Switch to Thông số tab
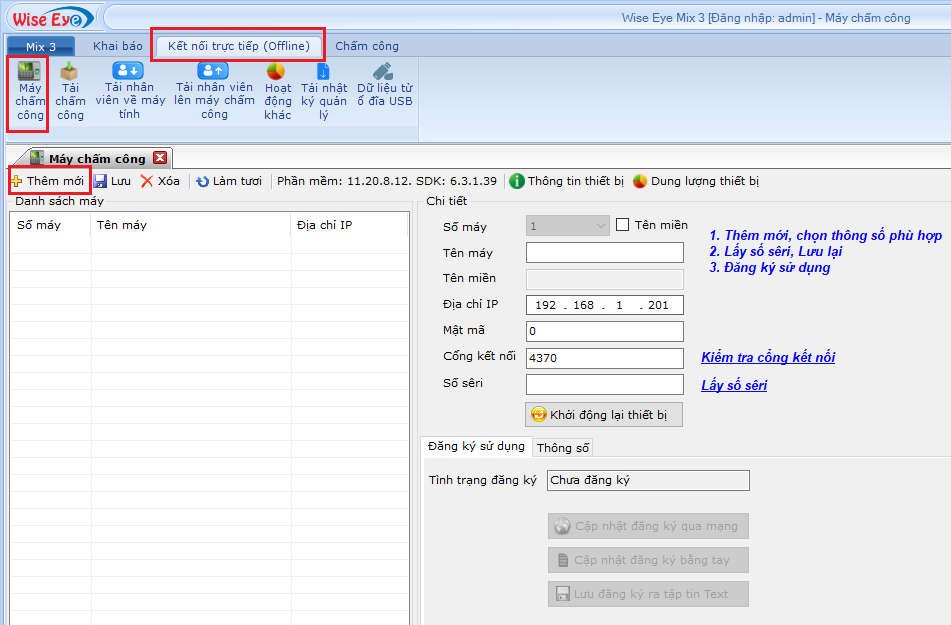The image size is (951, 625). 563,448
